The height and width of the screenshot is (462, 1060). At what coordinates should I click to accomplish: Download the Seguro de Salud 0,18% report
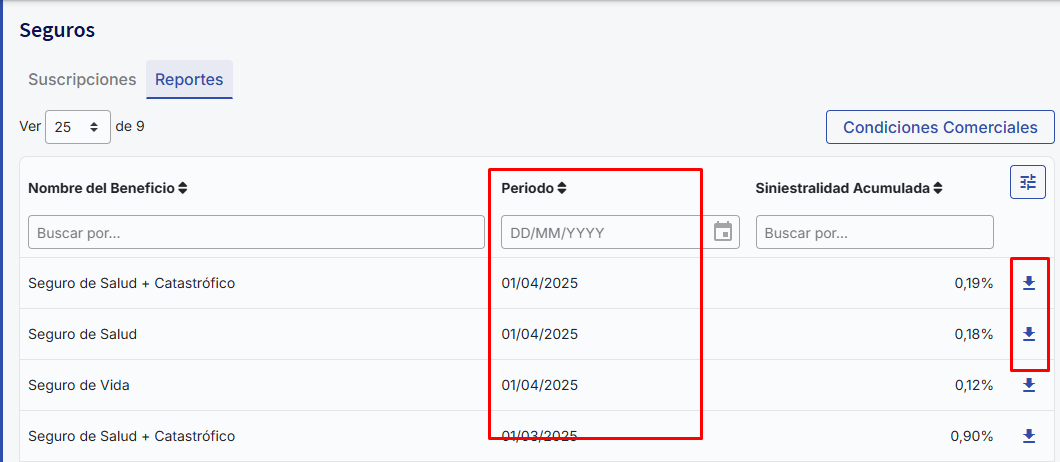tap(1028, 334)
